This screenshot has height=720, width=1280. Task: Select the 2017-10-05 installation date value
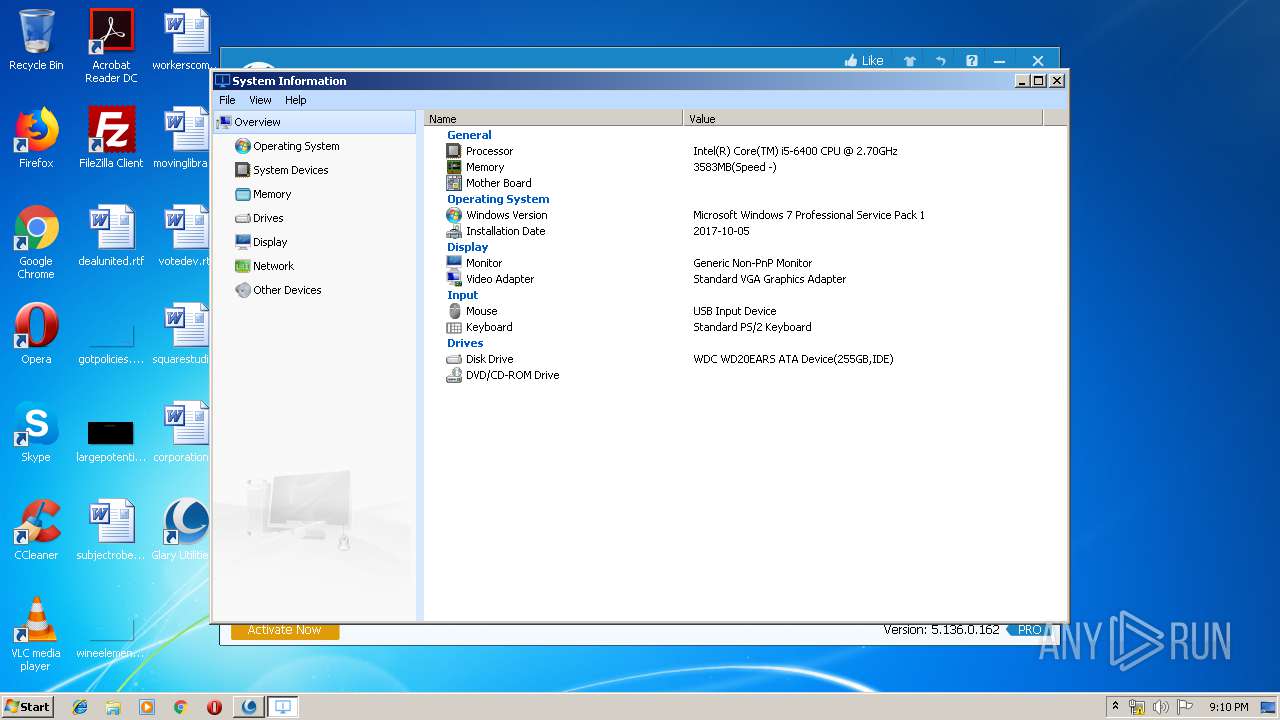point(721,231)
